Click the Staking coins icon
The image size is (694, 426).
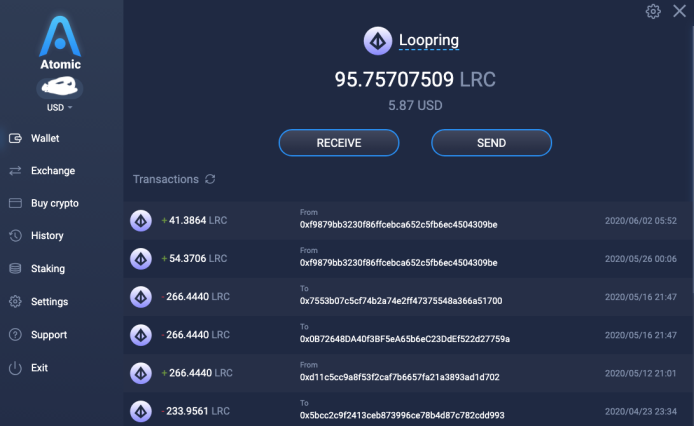point(15,268)
